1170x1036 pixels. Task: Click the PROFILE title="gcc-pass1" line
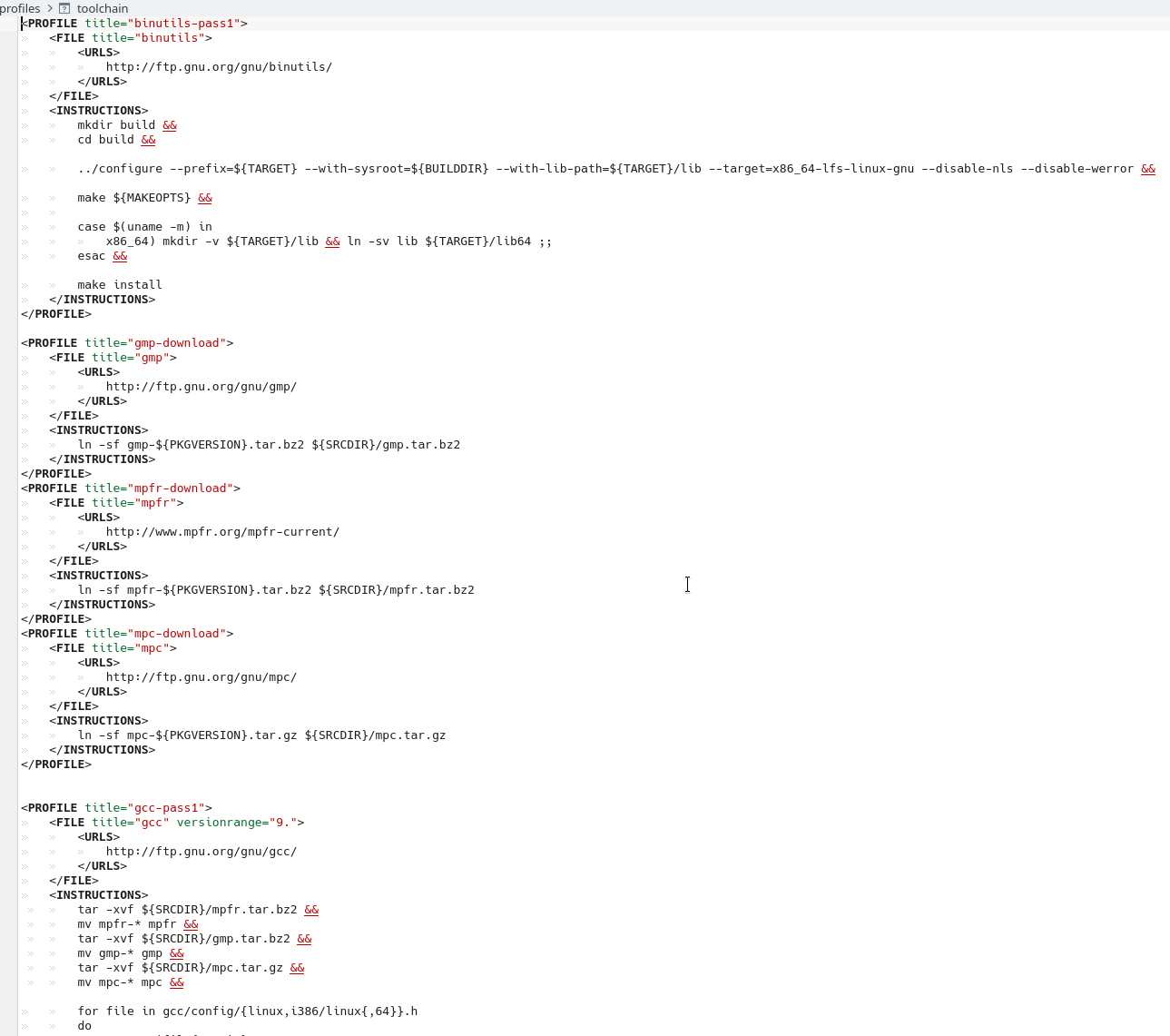116,808
